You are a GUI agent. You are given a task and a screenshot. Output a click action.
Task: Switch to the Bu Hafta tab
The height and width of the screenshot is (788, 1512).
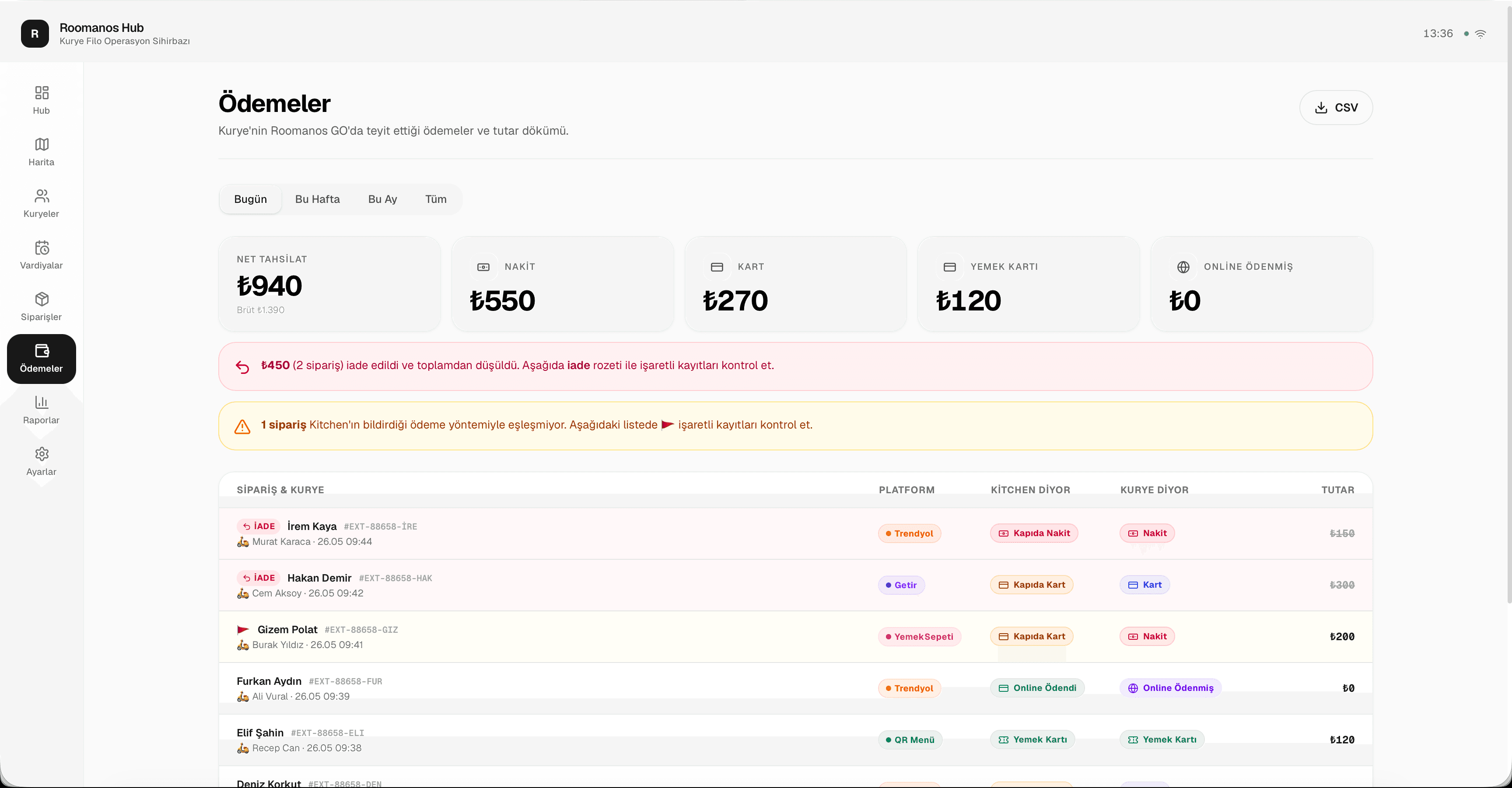point(318,199)
